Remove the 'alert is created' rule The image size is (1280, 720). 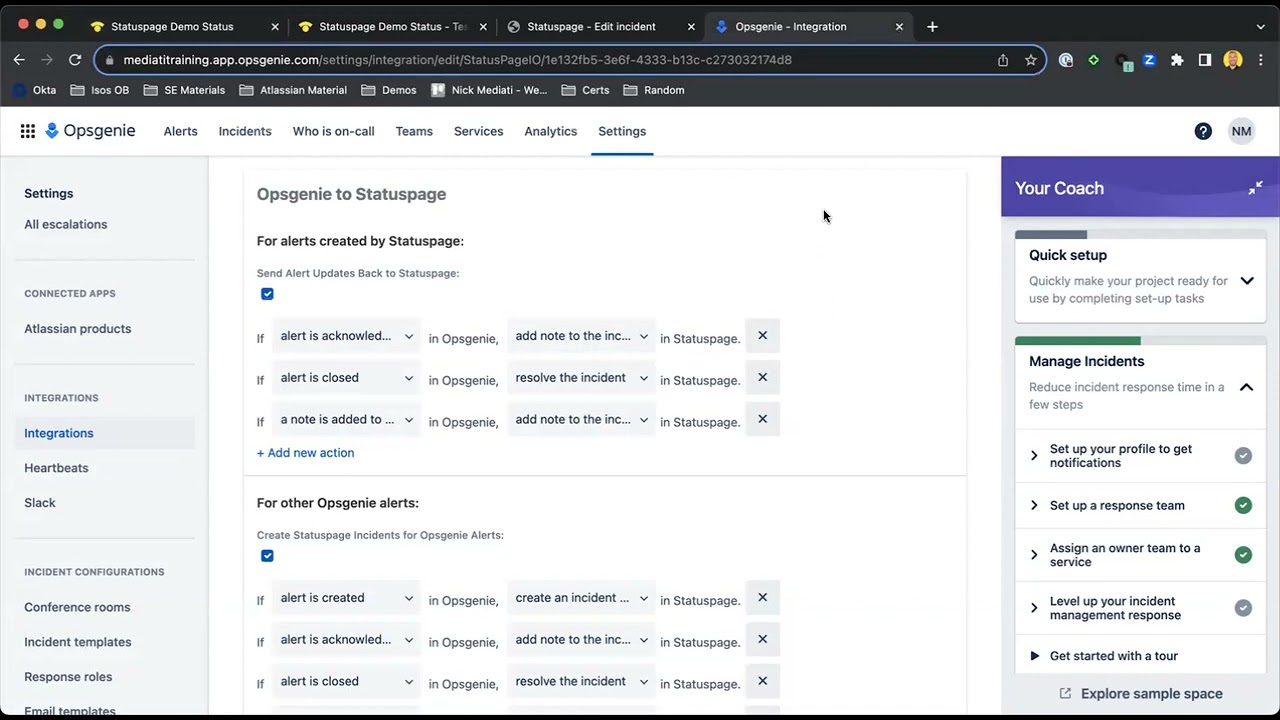coord(762,598)
